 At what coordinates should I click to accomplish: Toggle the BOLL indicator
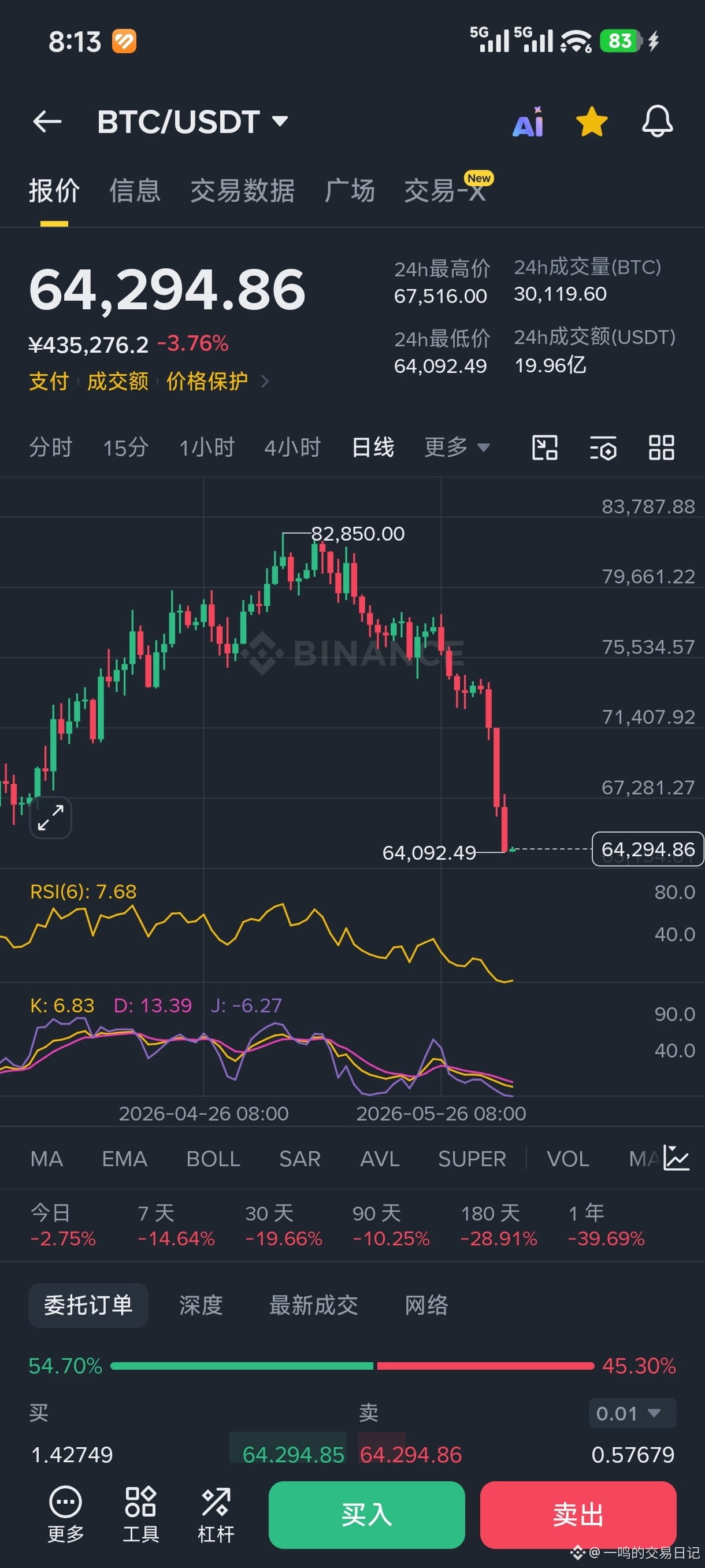pos(213,1158)
